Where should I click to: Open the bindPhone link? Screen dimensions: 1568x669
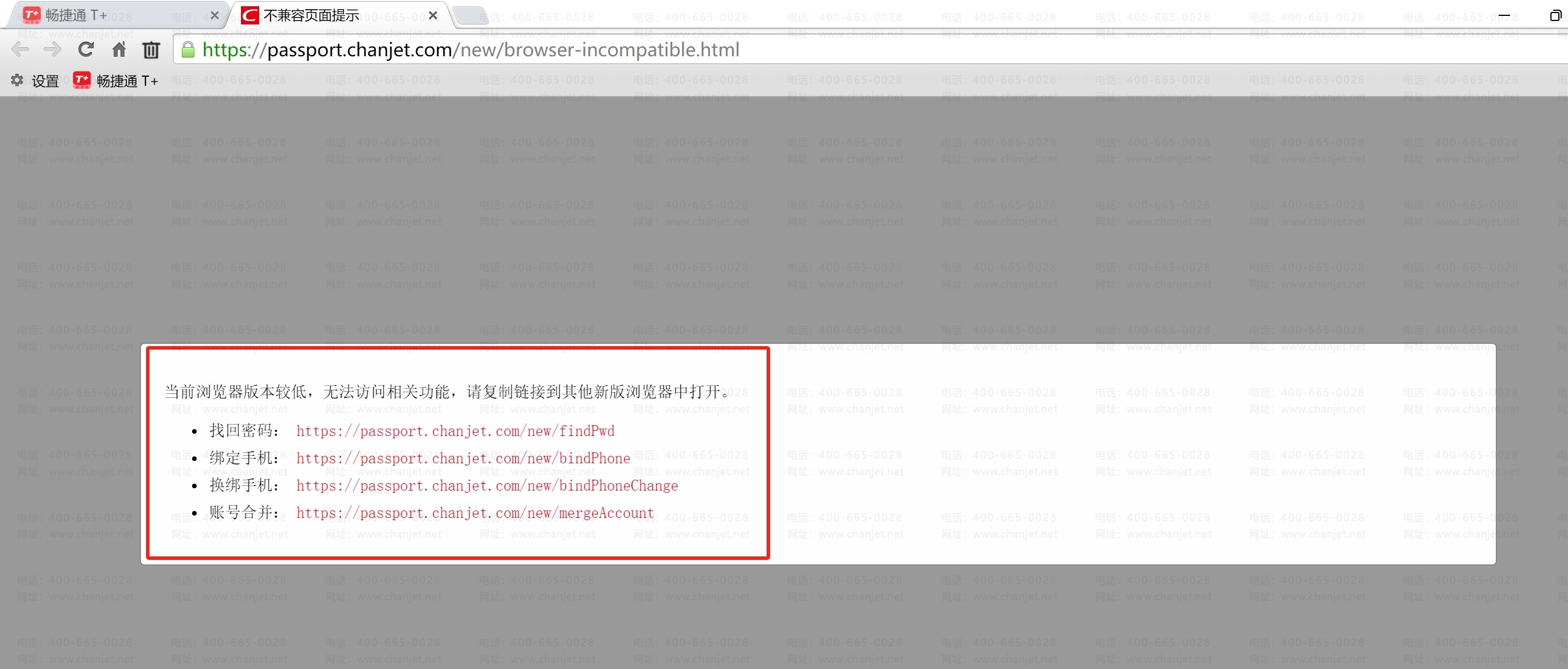pos(463,458)
